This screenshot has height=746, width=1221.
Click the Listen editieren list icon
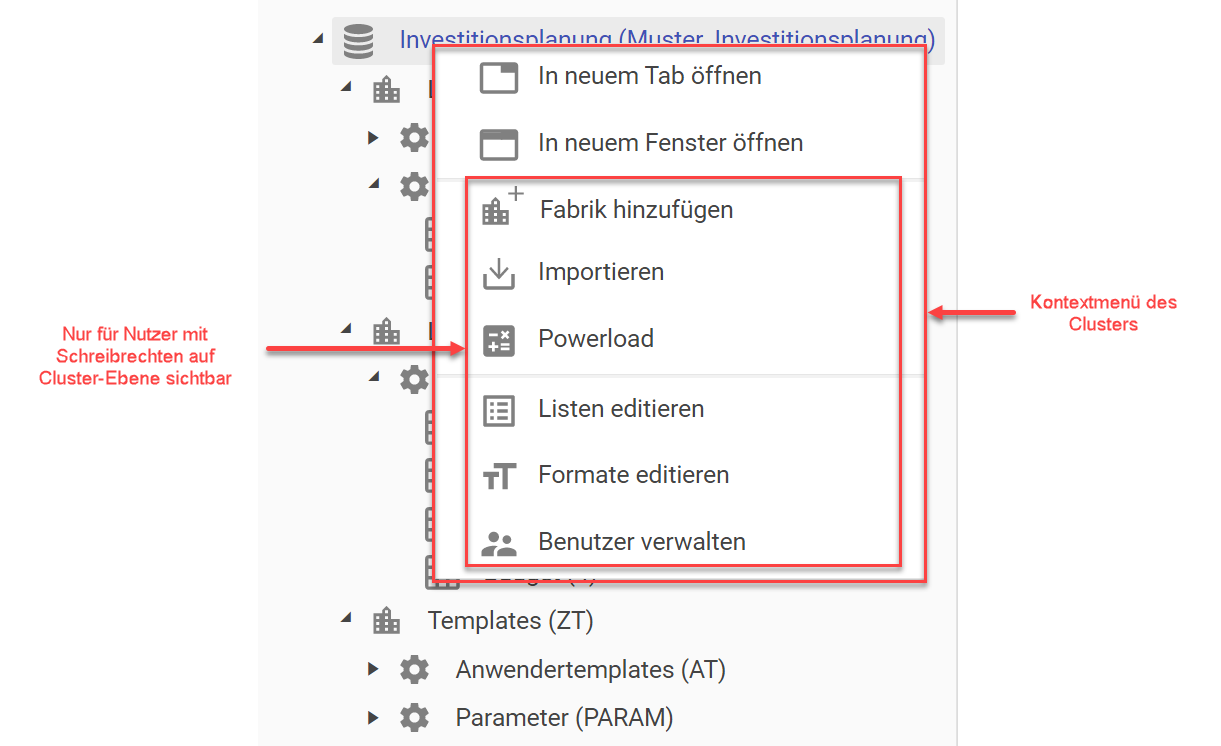coord(498,408)
